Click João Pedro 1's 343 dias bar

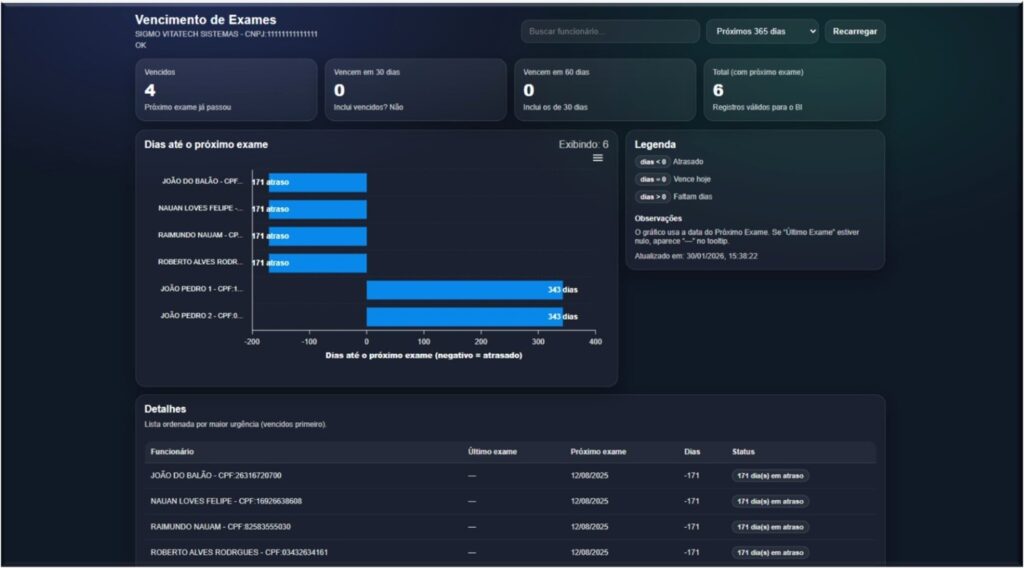point(464,290)
